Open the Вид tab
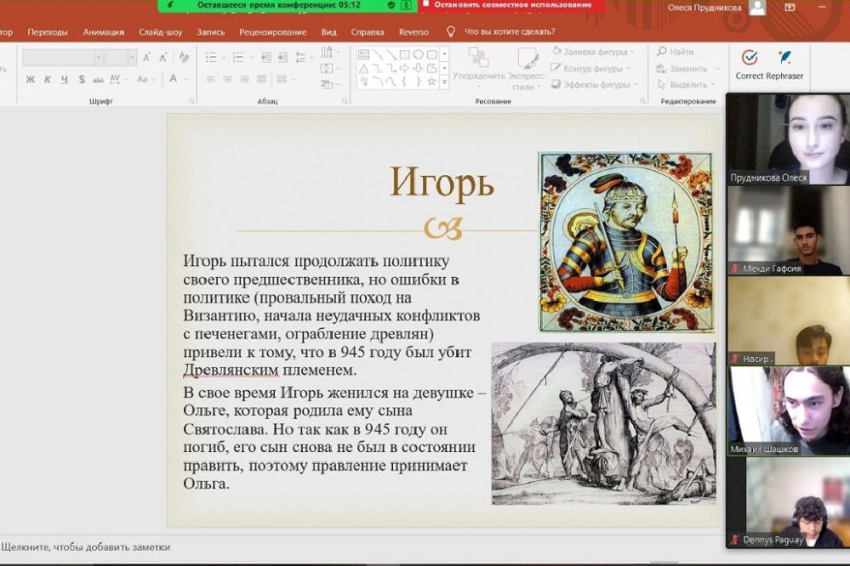 pos(329,32)
